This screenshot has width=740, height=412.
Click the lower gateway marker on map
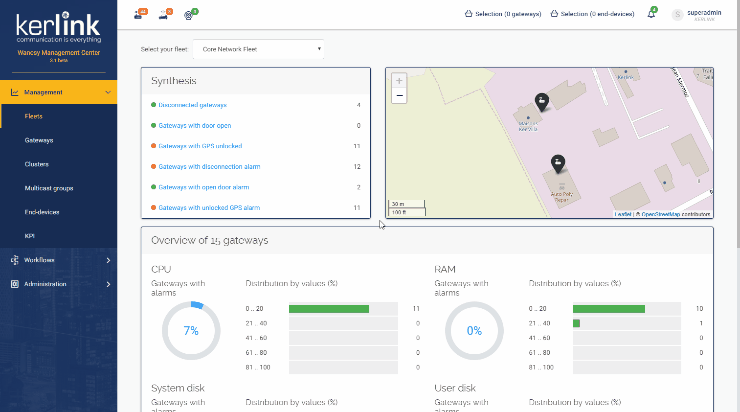click(558, 163)
